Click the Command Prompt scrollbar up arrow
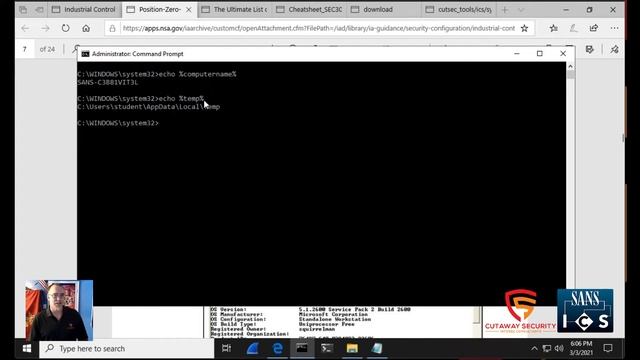The width and height of the screenshot is (640, 360). coord(570,66)
